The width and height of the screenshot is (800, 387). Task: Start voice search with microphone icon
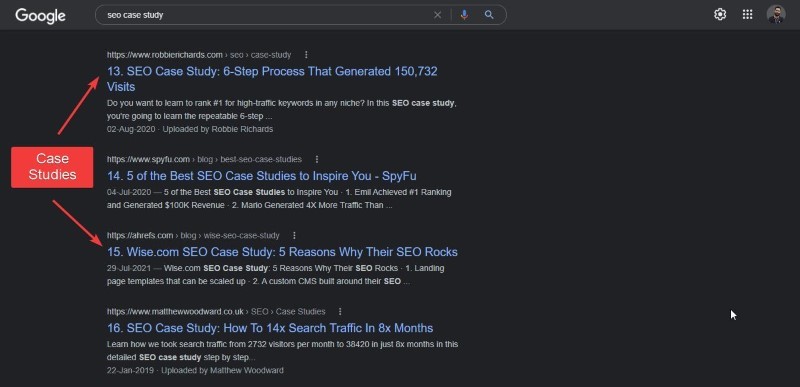(464, 15)
